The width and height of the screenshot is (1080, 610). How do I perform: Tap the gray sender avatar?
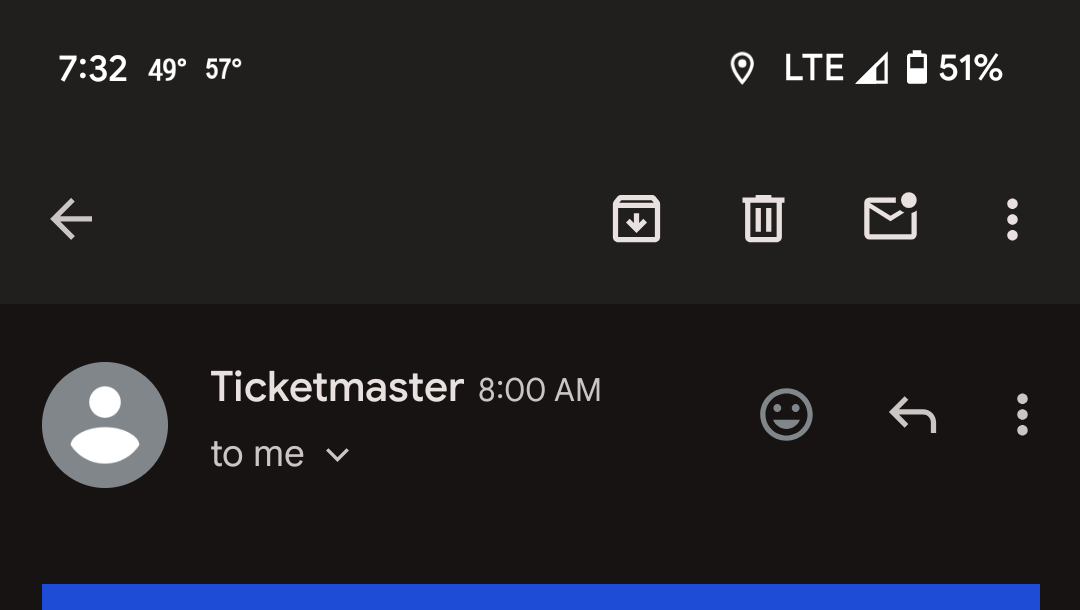pos(105,425)
